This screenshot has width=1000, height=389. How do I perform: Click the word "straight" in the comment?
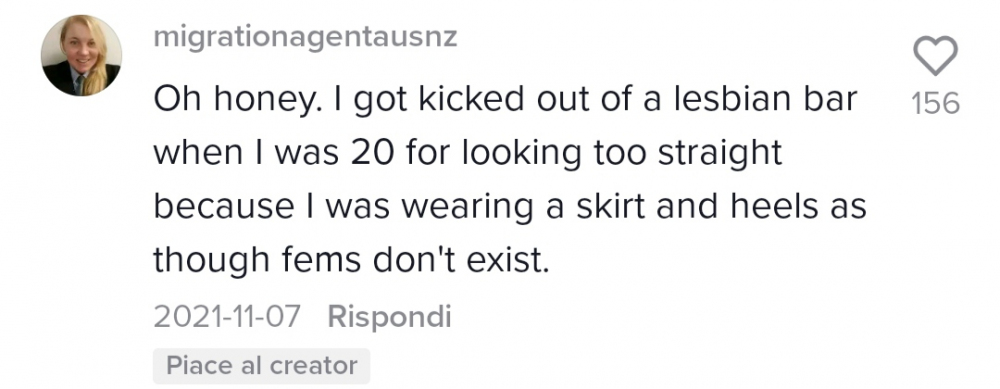click(719, 156)
